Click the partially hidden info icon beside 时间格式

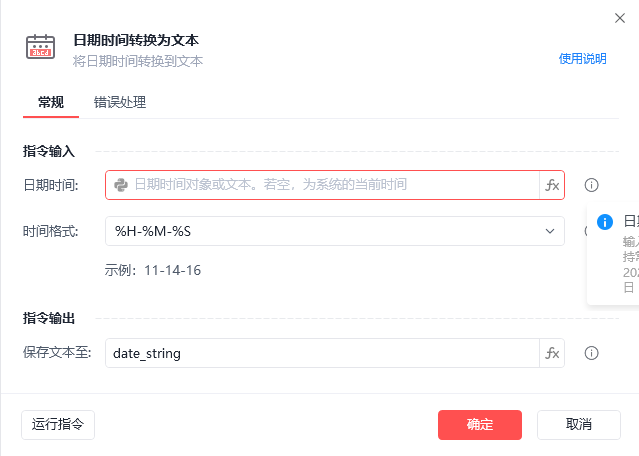[587, 231]
